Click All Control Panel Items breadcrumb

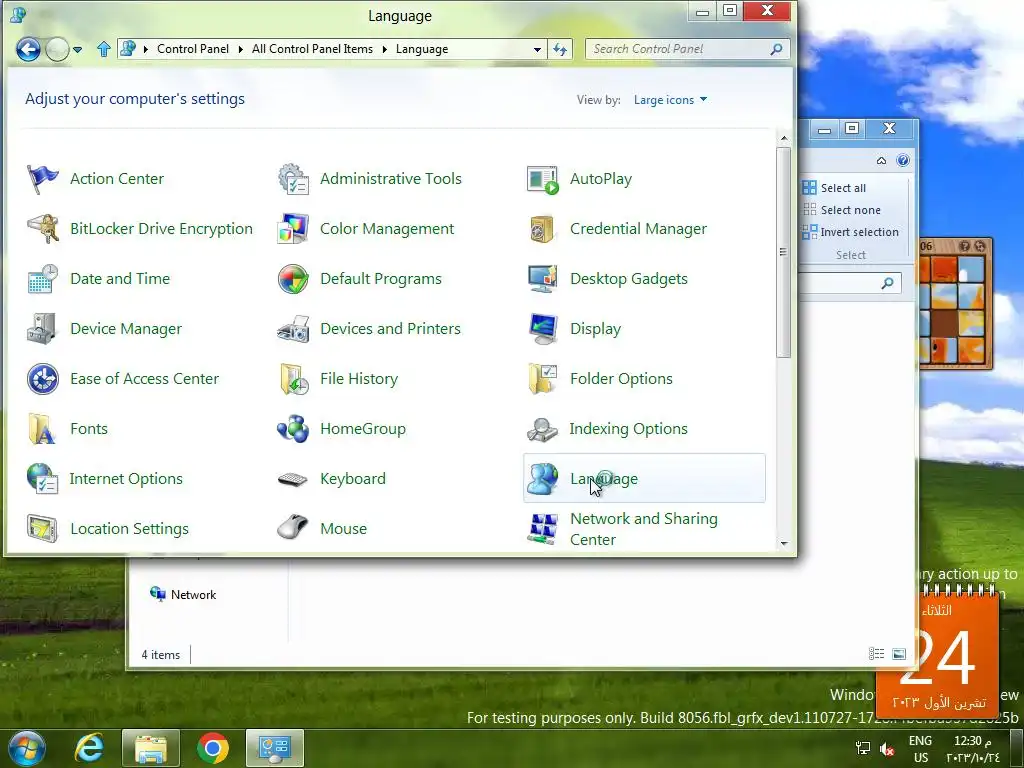tap(312, 49)
